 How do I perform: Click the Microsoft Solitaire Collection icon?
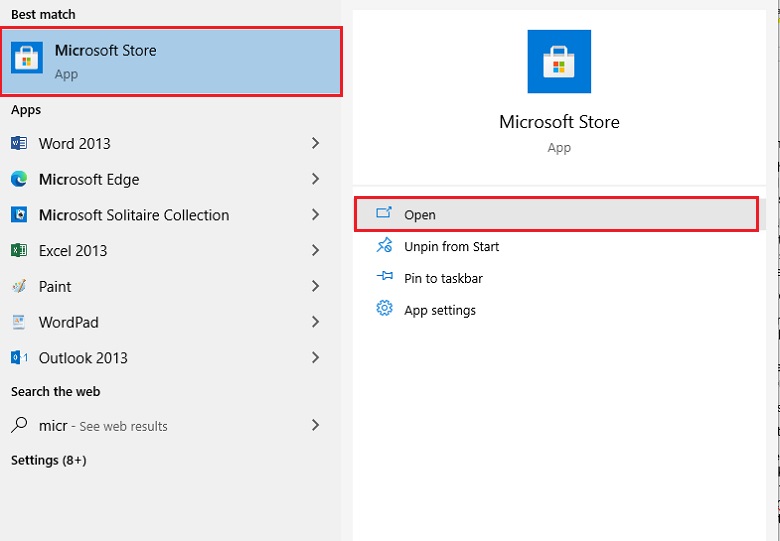[19, 215]
